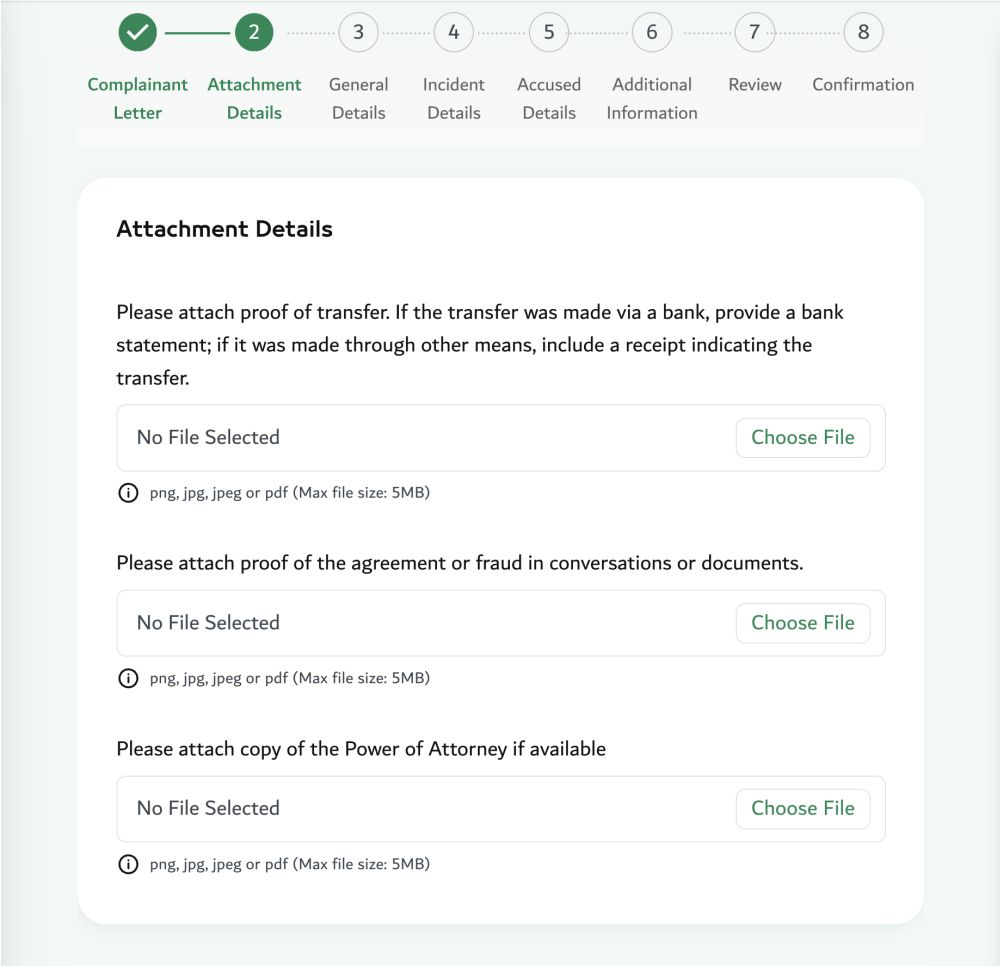This screenshot has width=1000, height=966.
Task: Open the Complainant Letter step label
Action: (137, 99)
